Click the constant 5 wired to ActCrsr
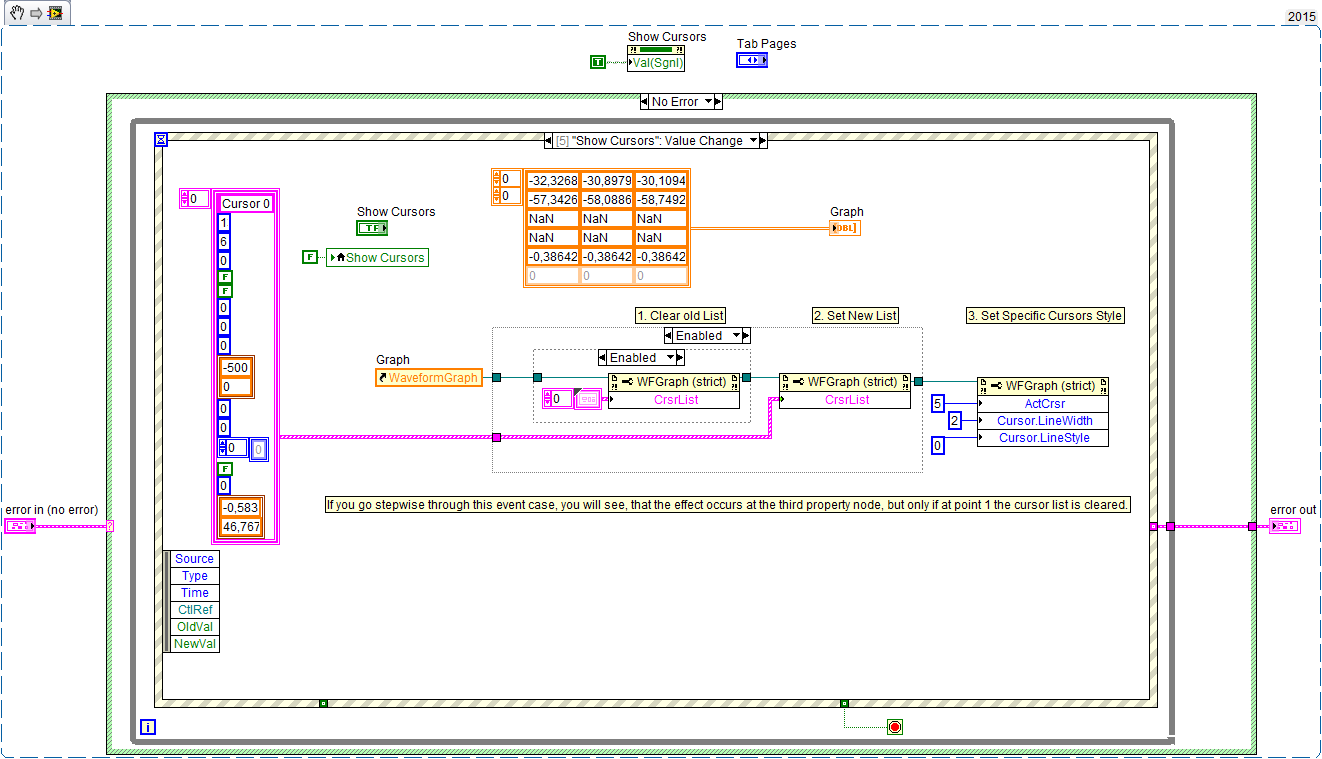 pyautogui.click(x=937, y=403)
